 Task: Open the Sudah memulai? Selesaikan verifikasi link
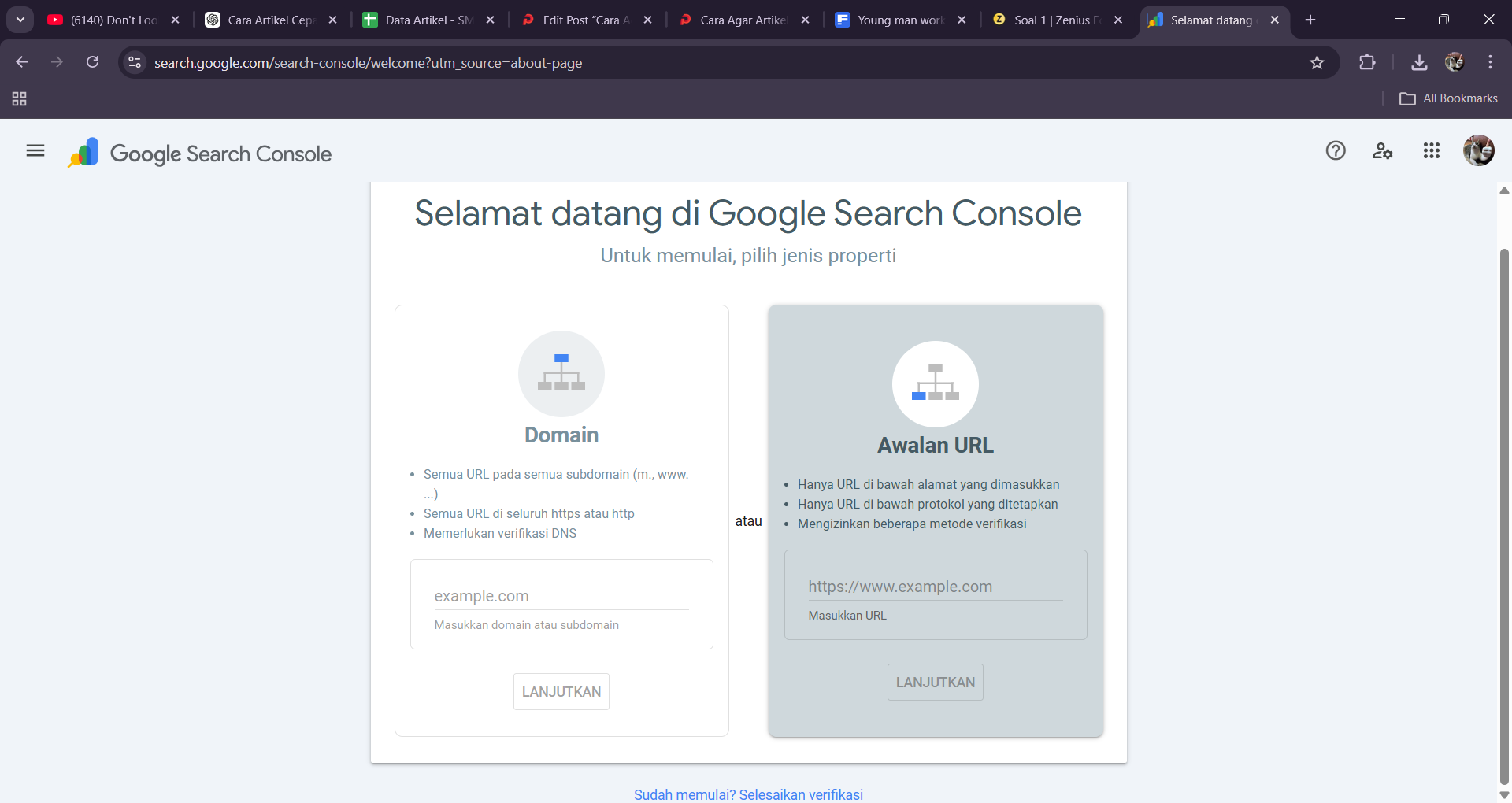point(748,794)
